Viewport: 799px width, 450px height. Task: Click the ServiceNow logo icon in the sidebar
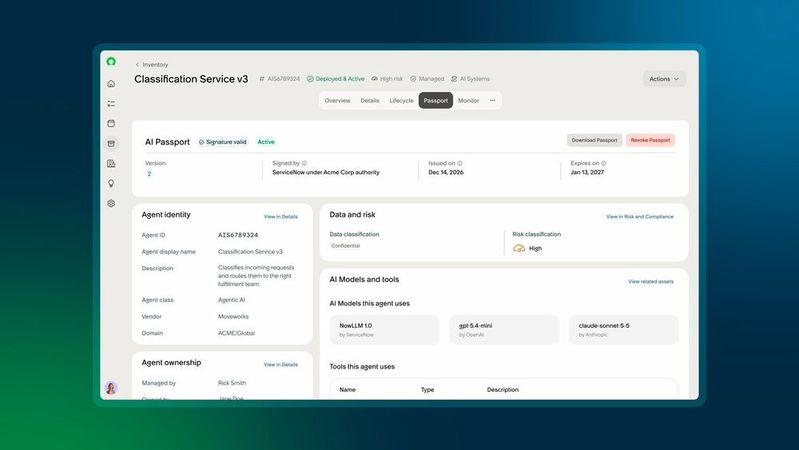click(111, 62)
